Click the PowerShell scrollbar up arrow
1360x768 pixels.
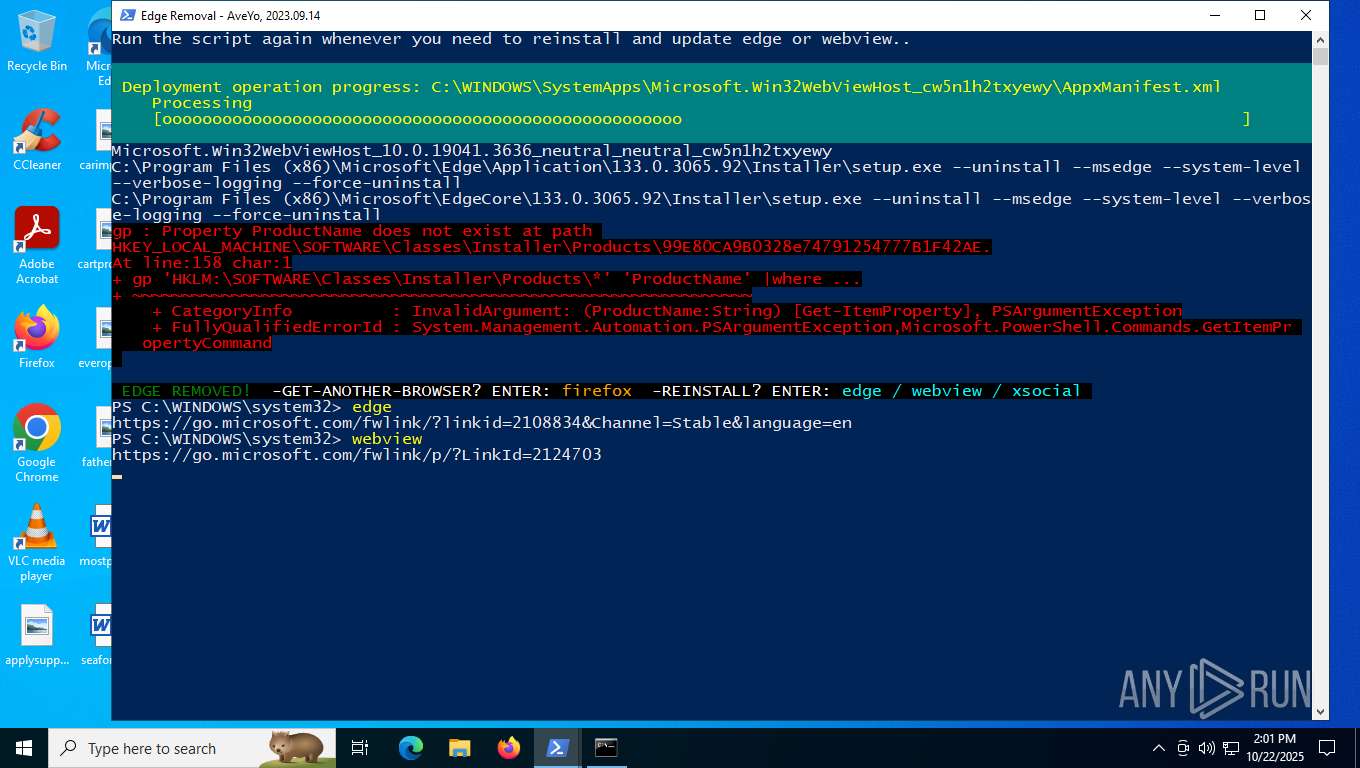(x=1320, y=39)
